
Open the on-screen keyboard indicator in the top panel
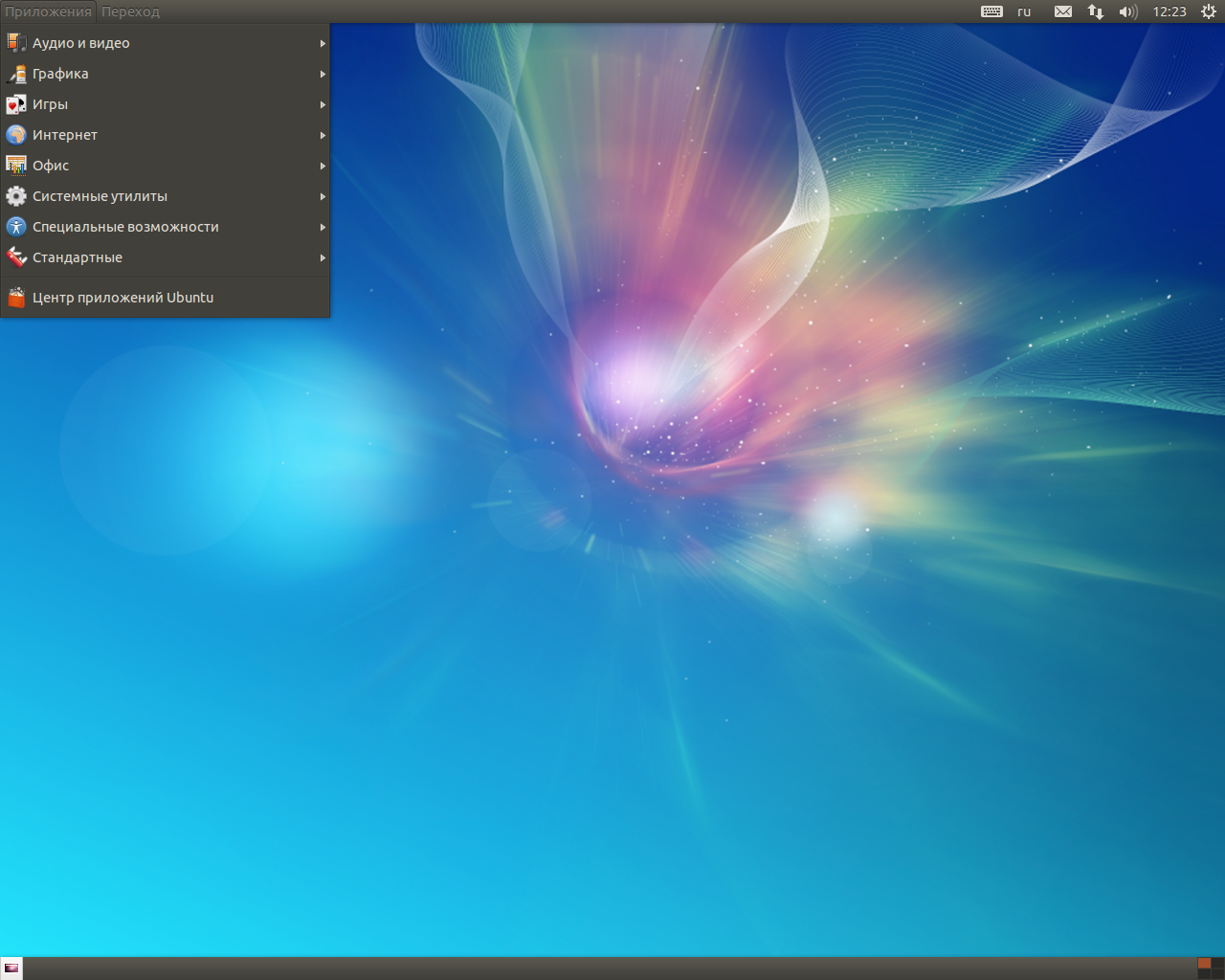pos(991,11)
